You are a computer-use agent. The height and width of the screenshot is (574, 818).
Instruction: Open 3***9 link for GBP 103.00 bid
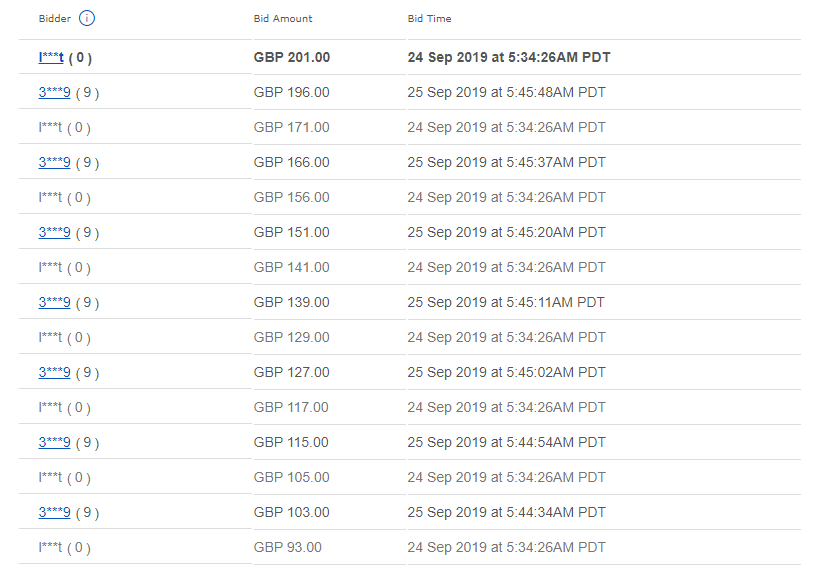[54, 512]
